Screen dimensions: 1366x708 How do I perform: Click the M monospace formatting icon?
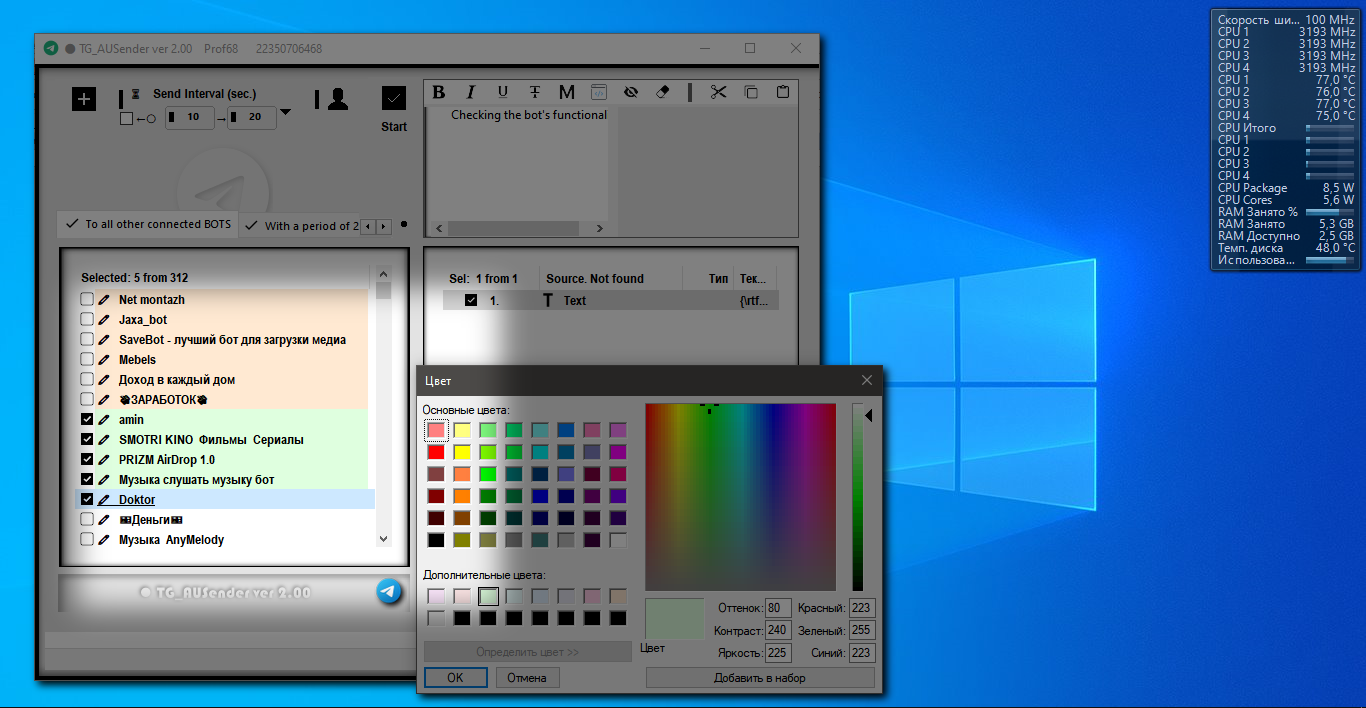pos(567,92)
